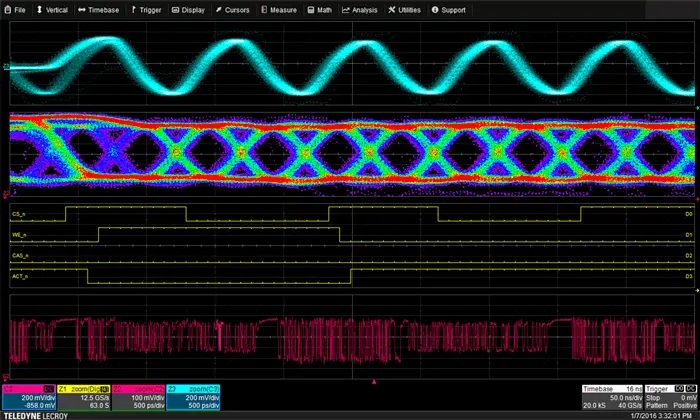Click the D1 digital line label
The image size is (700, 420).
click(688, 235)
